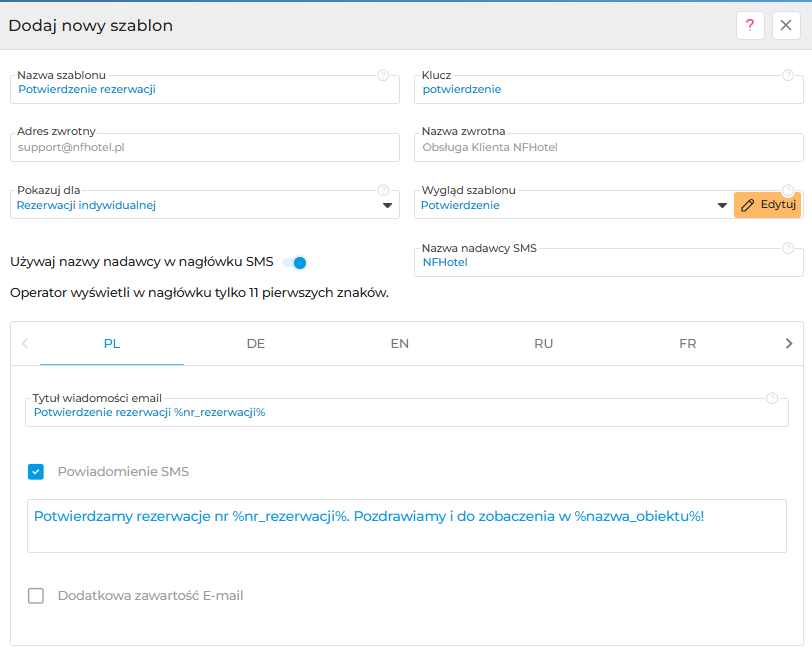Switch to the PL language tab

tap(112, 344)
